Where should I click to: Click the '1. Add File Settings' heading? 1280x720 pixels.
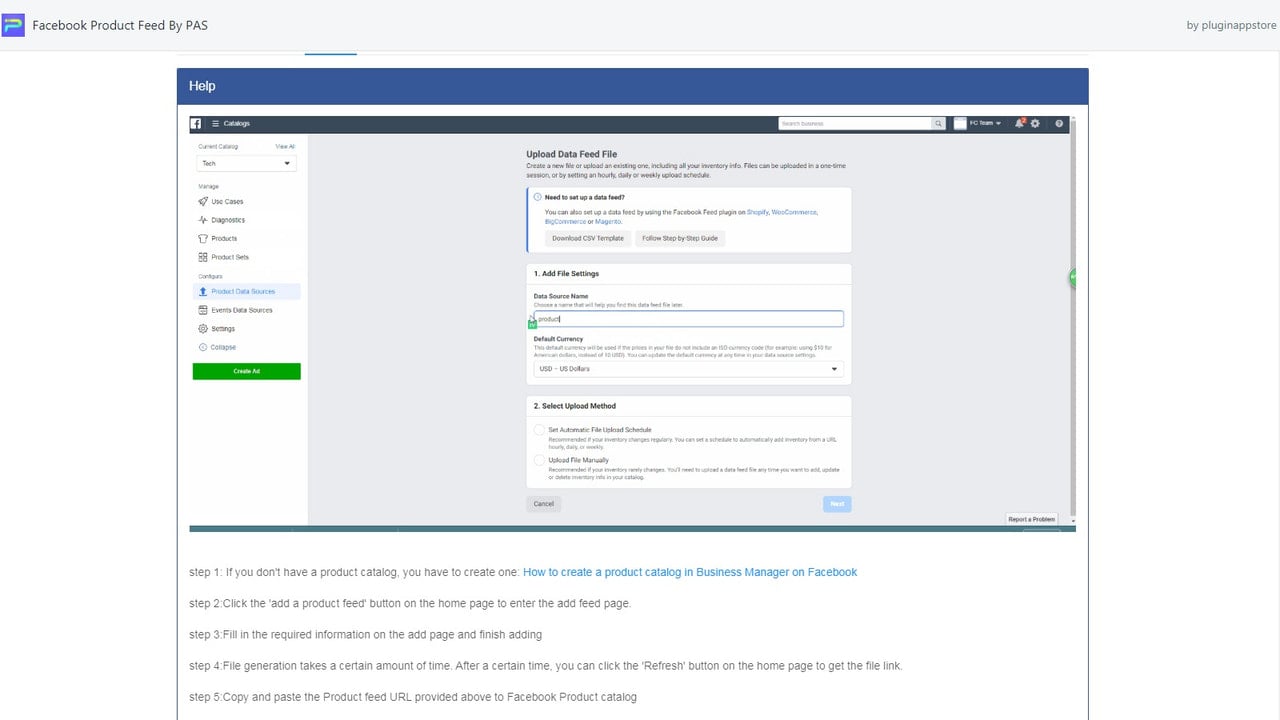coord(567,273)
